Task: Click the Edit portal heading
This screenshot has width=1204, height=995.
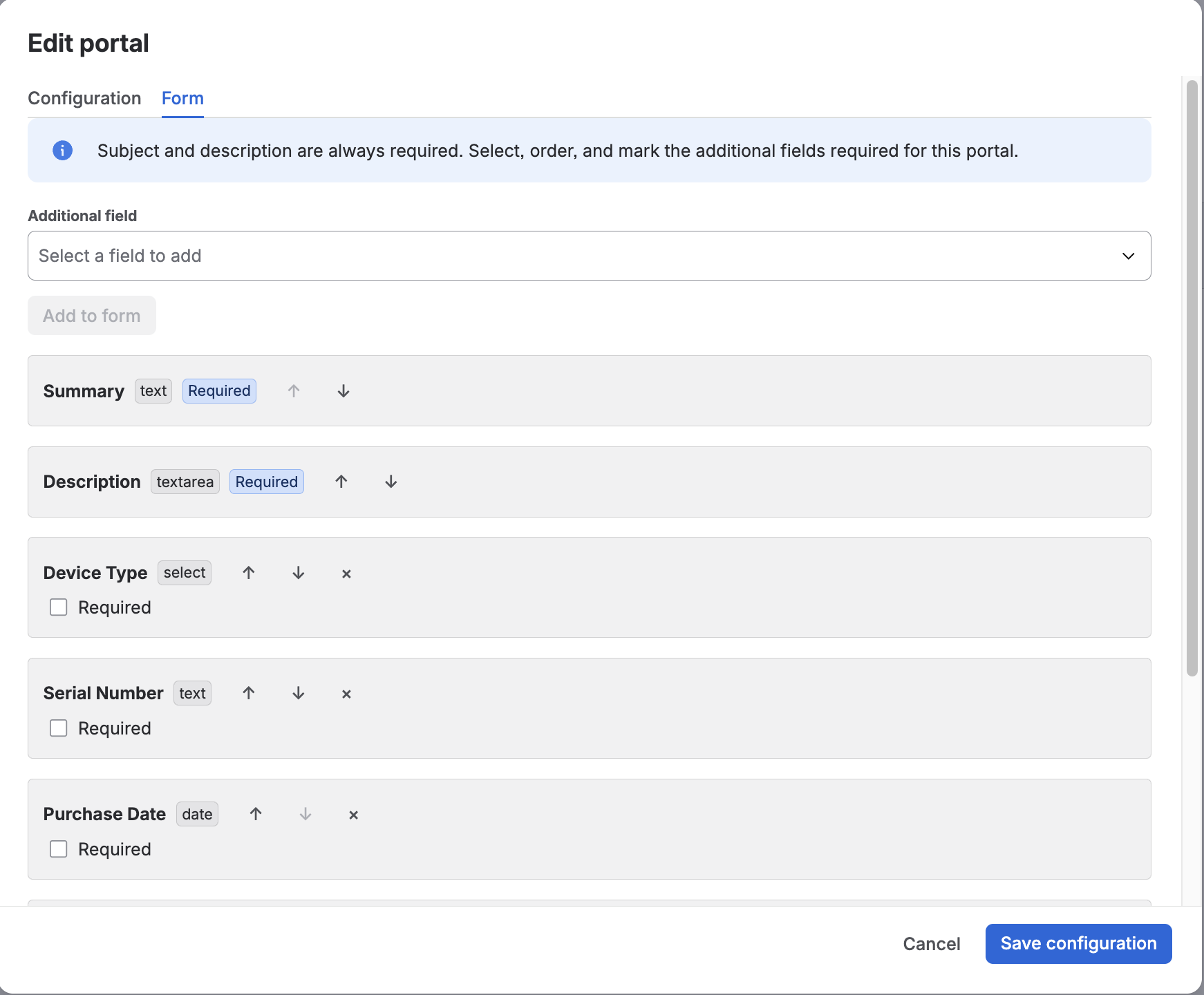Action: coord(88,43)
